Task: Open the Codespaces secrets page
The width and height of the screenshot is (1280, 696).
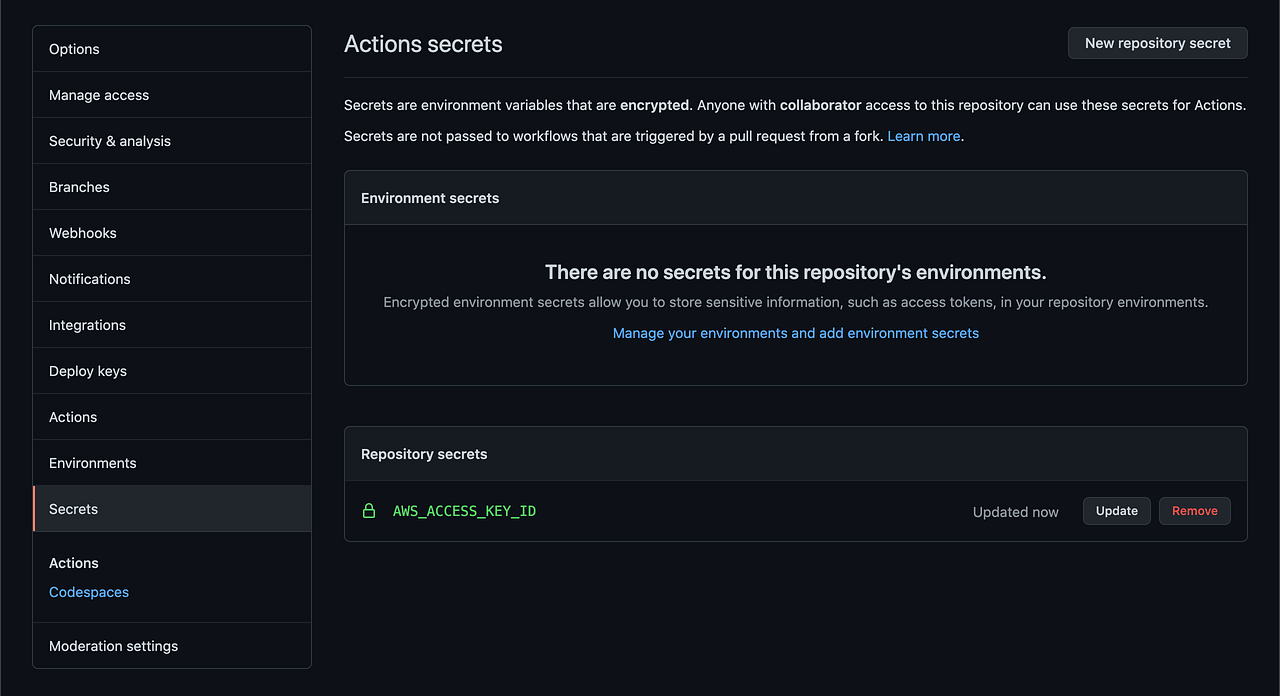Action: (x=88, y=591)
